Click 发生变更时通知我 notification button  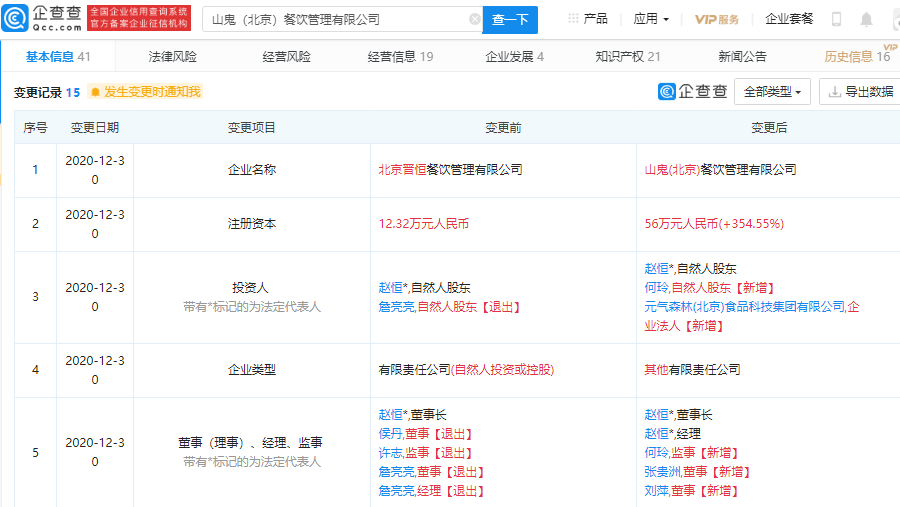pyautogui.click(x=145, y=92)
